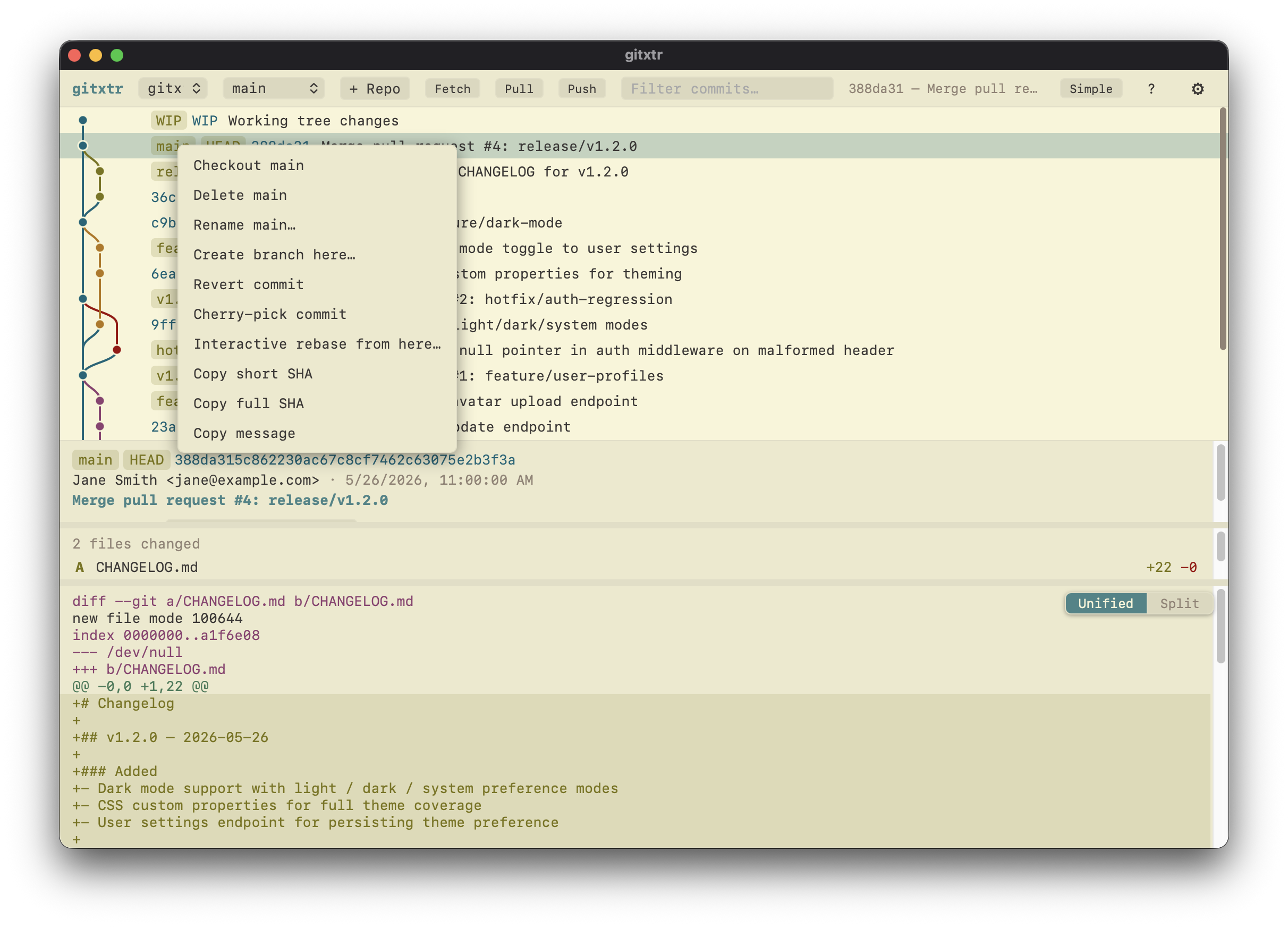This screenshot has width=1288, height=927.
Task: Open the CHANGELOG.md changed file row
Action: click(x=636, y=567)
